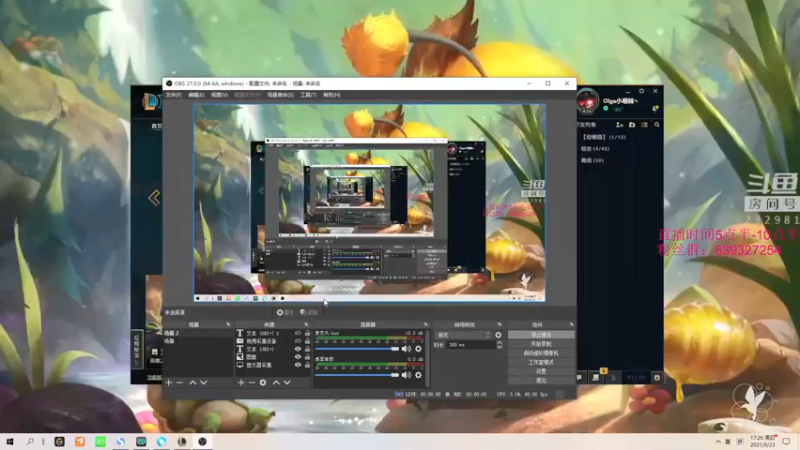Click the 开始录制 button
The width and height of the screenshot is (800, 450).
(541, 344)
